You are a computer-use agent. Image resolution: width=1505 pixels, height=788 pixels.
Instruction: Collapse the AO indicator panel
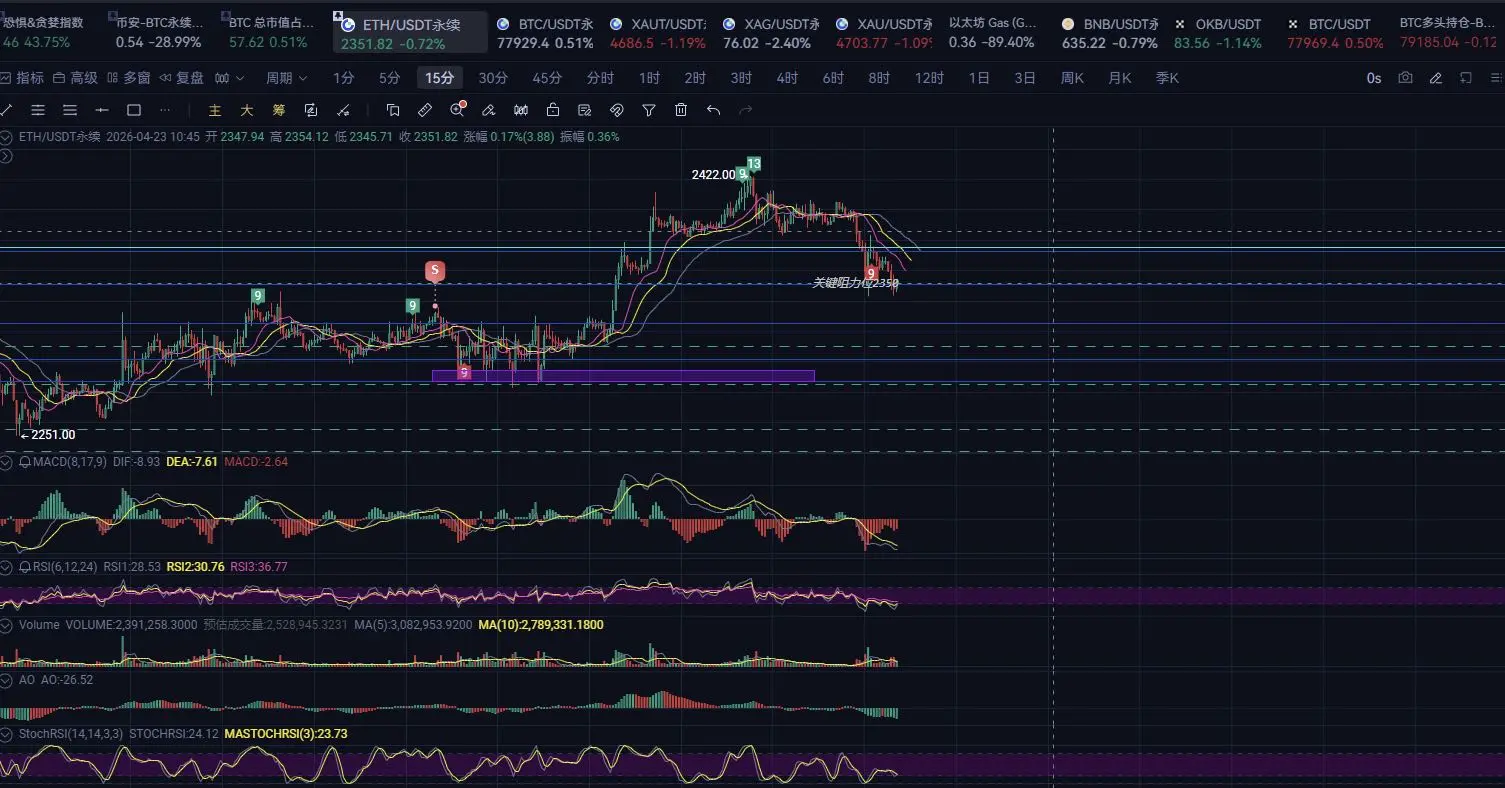coord(7,680)
